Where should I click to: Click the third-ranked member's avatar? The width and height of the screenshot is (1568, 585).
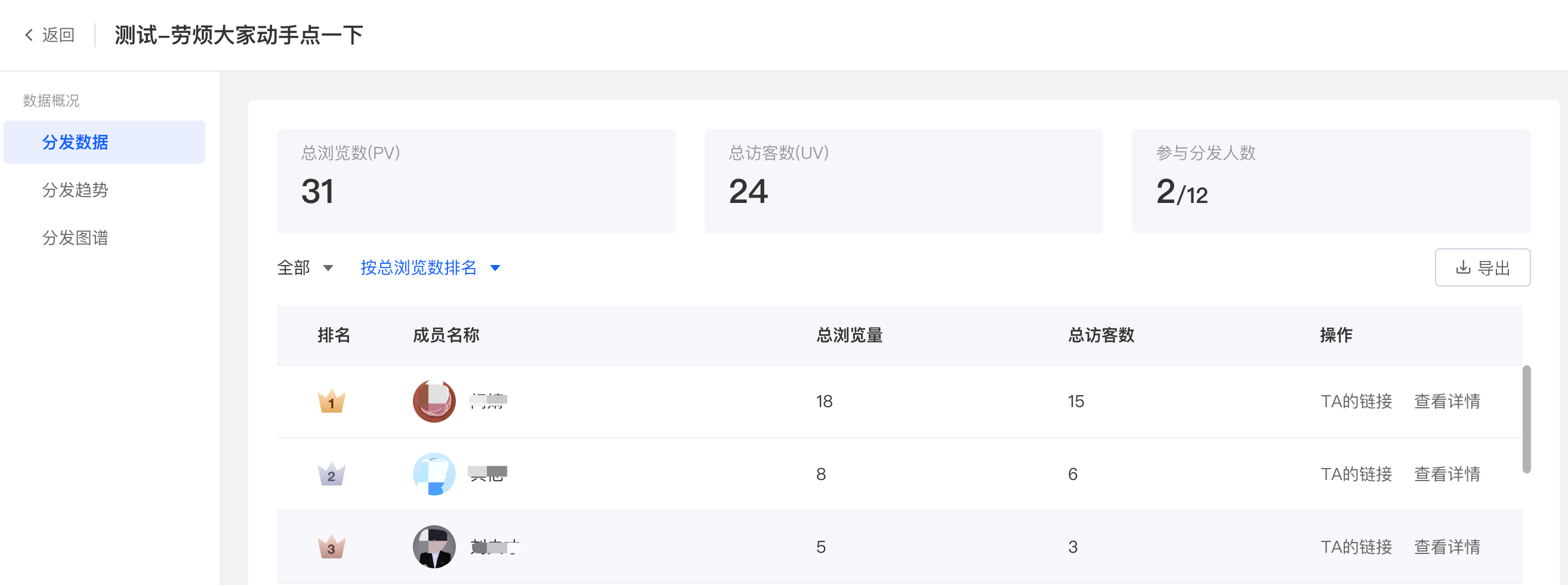pyautogui.click(x=434, y=547)
